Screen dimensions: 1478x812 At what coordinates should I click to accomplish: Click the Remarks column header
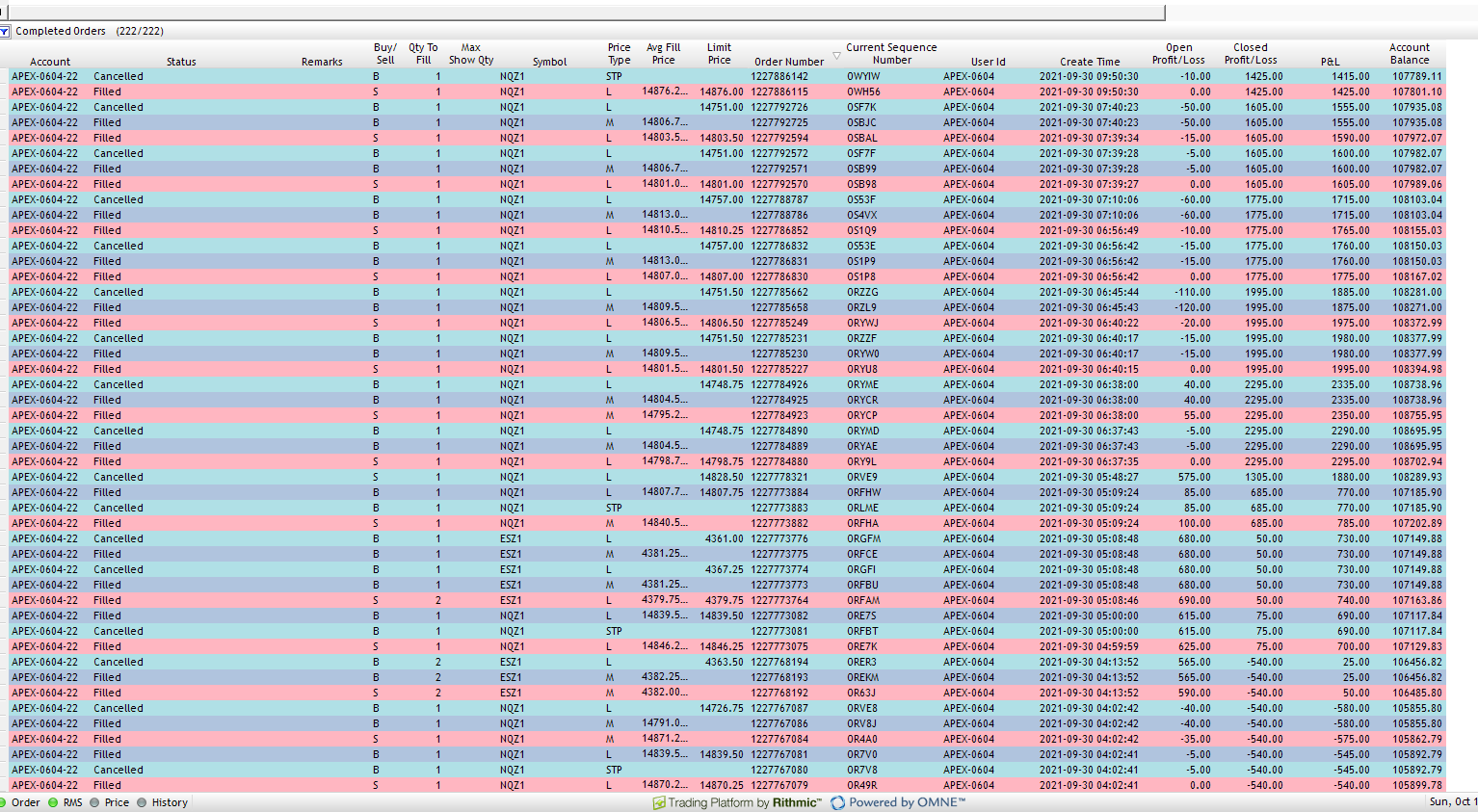coord(322,62)
